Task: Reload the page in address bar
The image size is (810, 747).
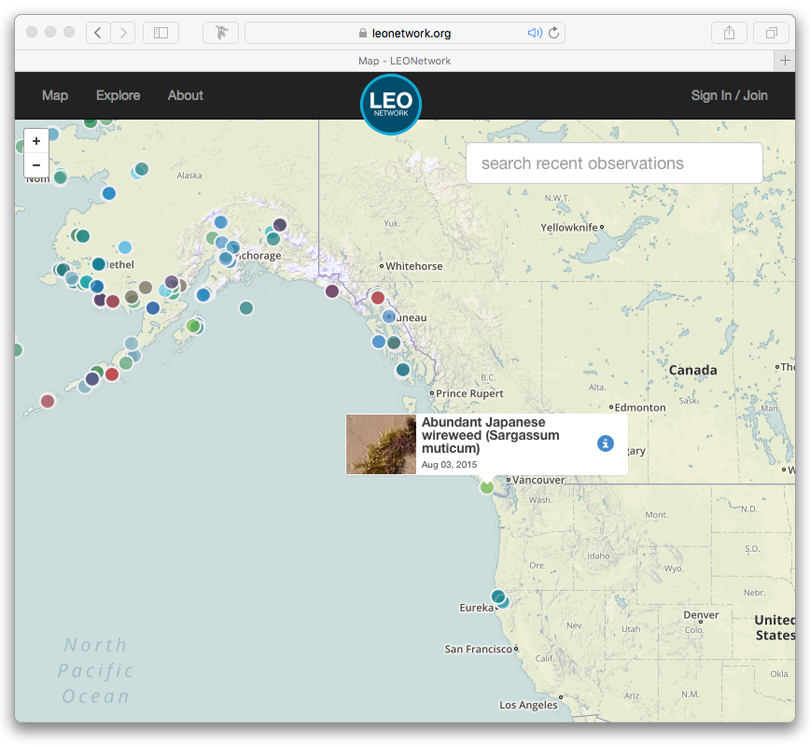Action: [554, 33]
